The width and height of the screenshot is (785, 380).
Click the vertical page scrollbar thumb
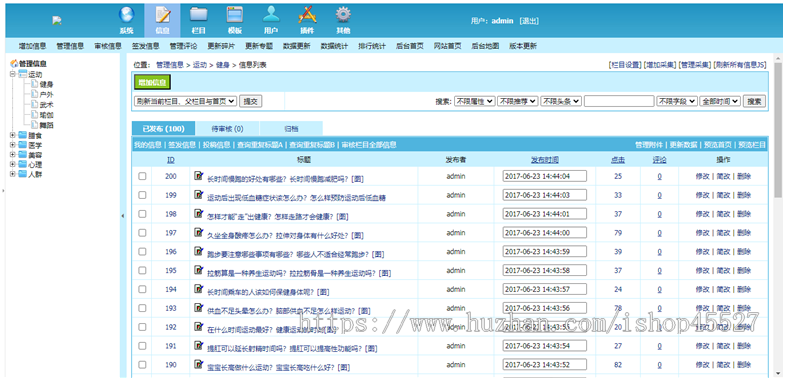tap(777, 130)
